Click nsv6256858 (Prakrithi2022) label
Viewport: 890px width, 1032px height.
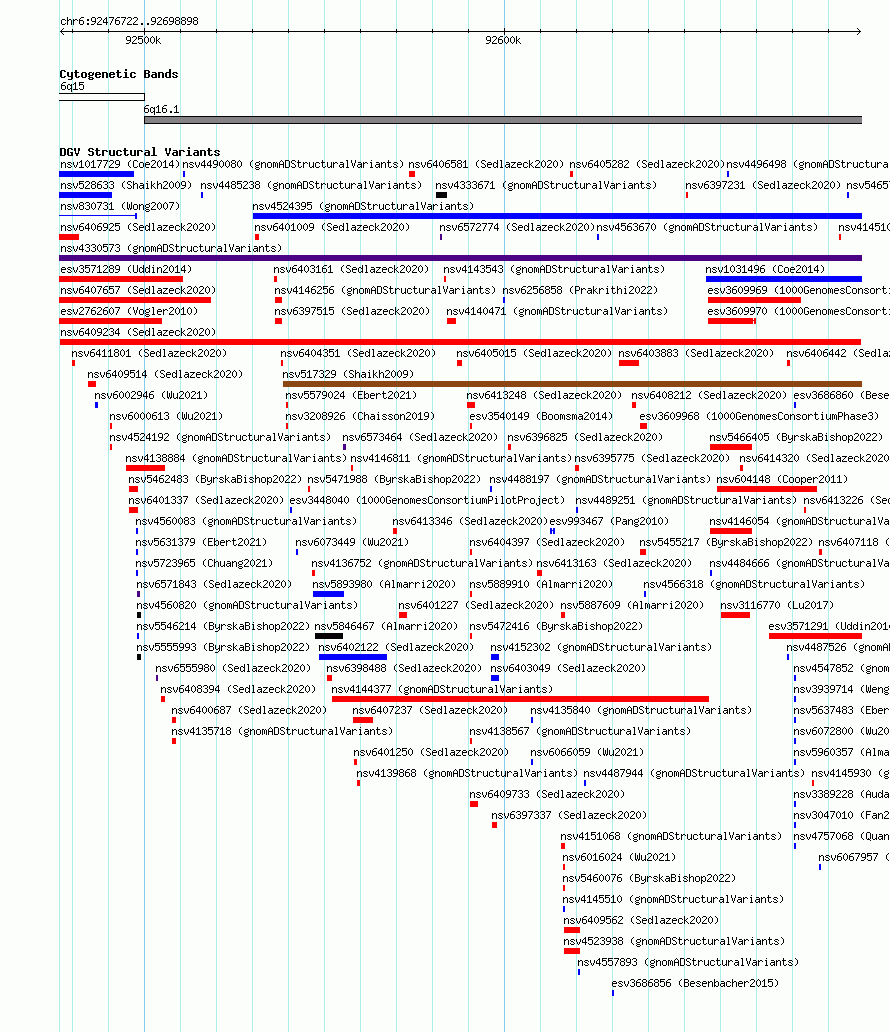click(581, 290)
